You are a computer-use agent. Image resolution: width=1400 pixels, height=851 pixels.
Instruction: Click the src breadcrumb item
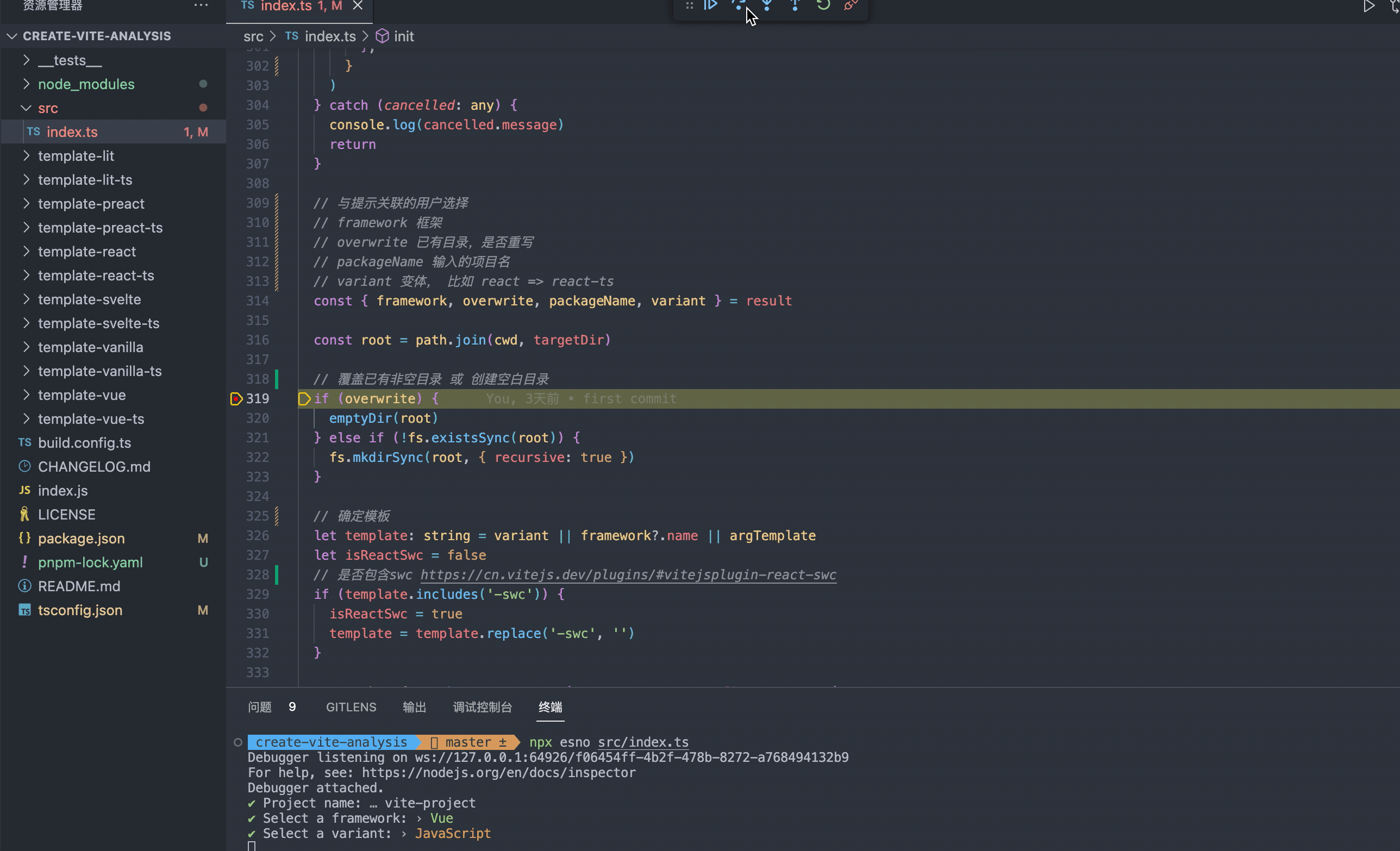pos(253,36)
